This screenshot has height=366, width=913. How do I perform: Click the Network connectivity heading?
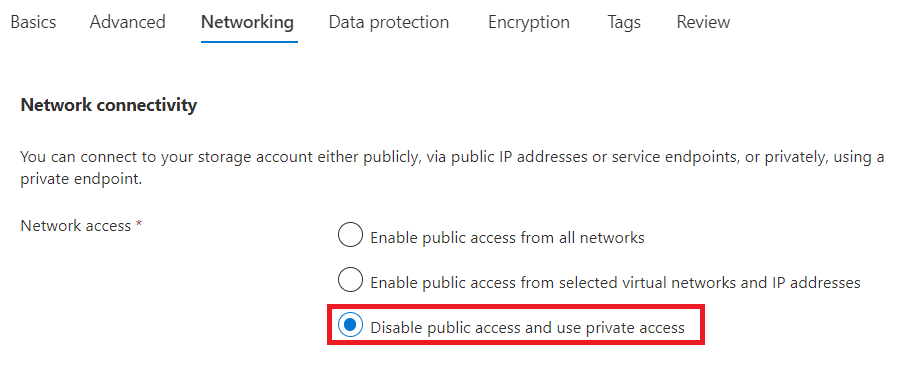[108, 105]
